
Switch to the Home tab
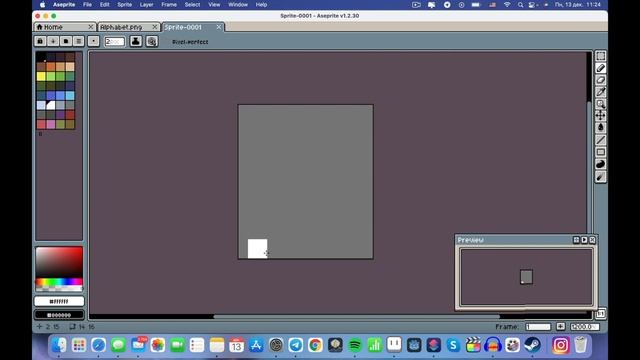pos(65,27)
